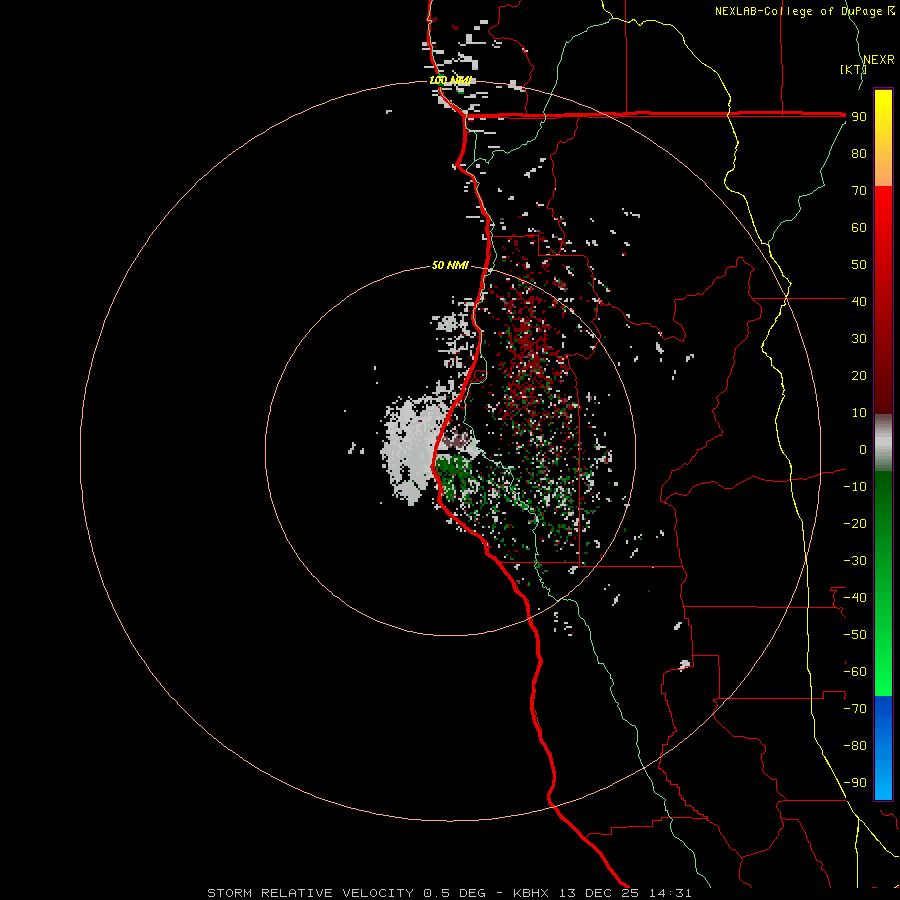Screen dimensions: 900x900
Task: Click the 40 value on the velocity scale
Action: pyautogui.click(x=859, y=302)
